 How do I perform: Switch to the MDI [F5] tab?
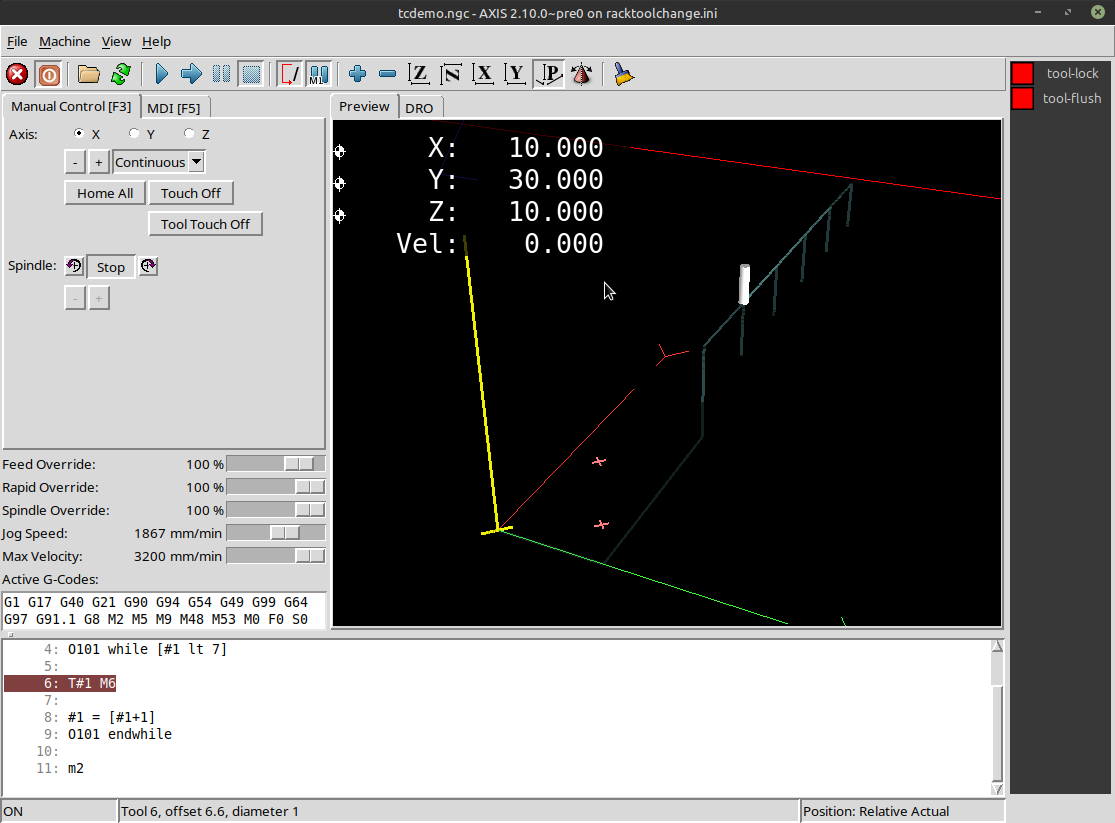[173, 108]
